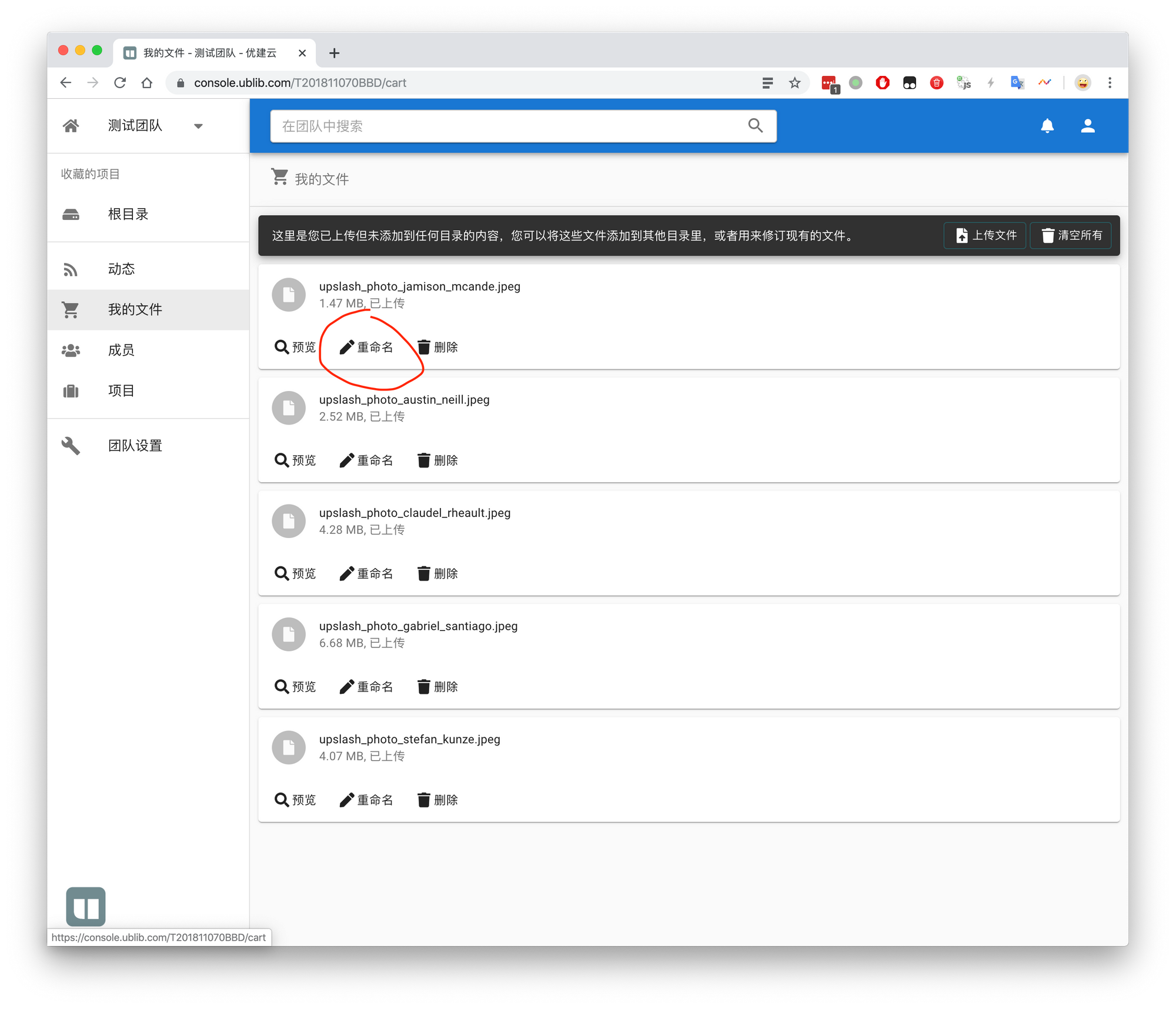Focus the 在团队中搜索 search field

click(x=506, y=126)
